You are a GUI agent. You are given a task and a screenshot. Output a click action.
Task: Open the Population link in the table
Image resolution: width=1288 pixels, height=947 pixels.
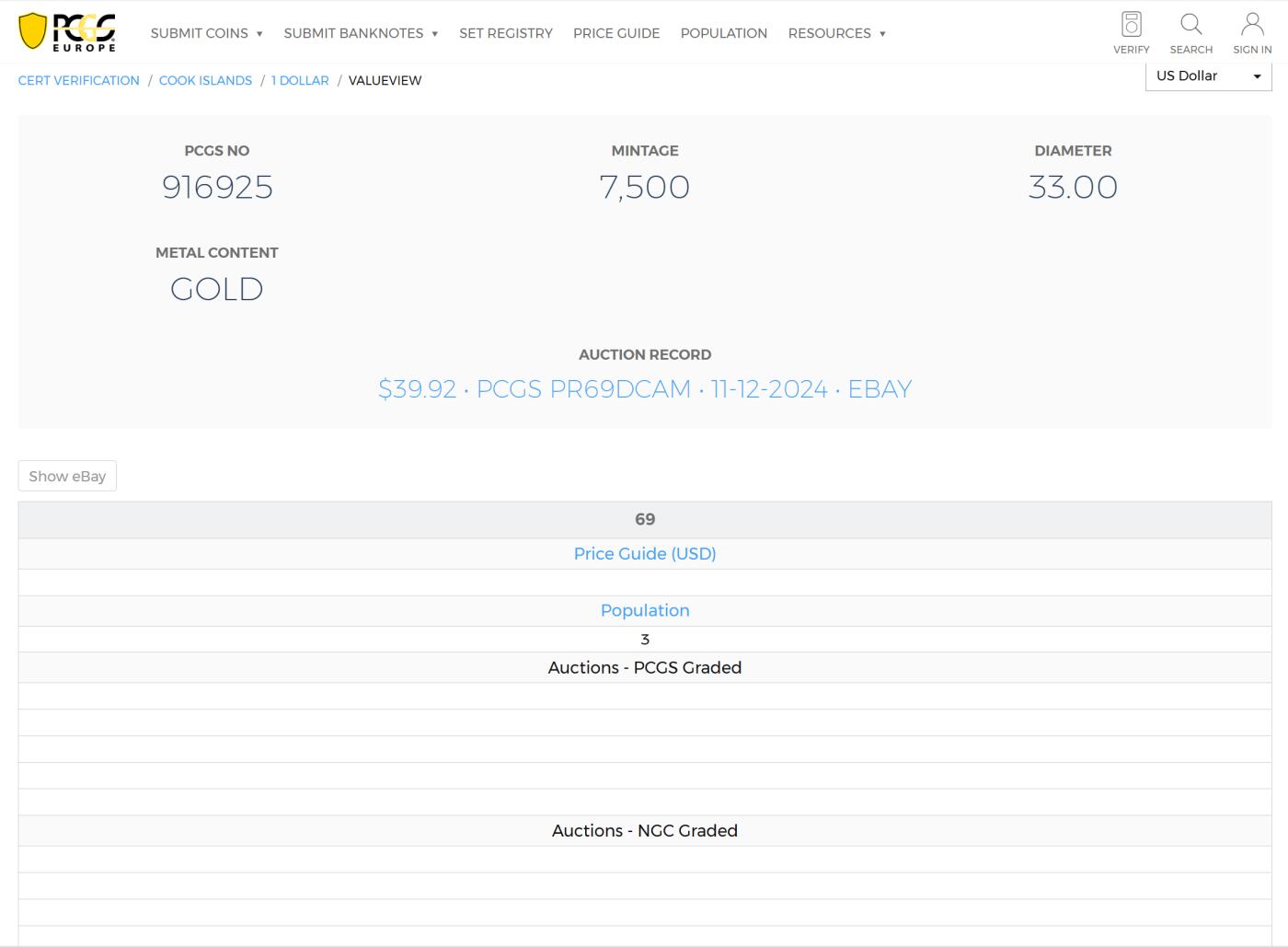coord(644,611)
